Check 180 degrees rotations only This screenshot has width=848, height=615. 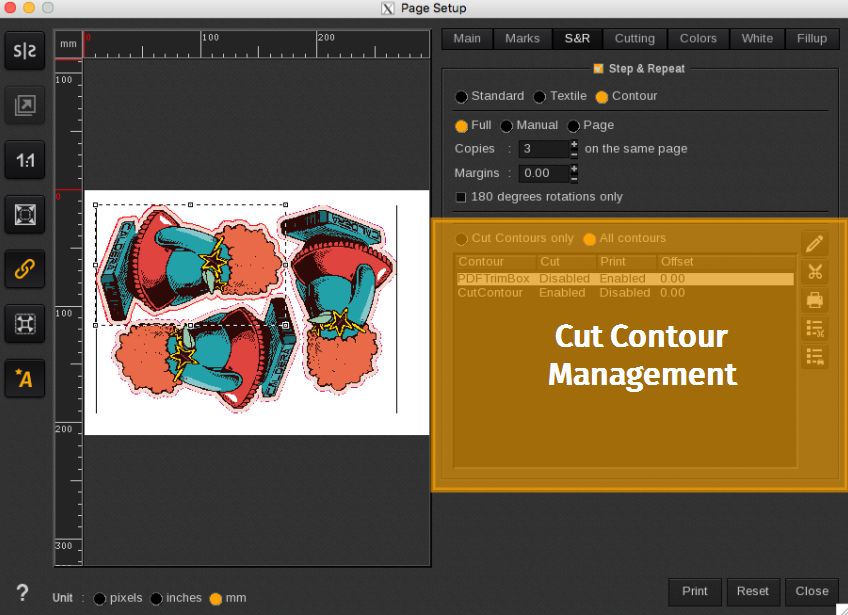(x=461, y=197)
